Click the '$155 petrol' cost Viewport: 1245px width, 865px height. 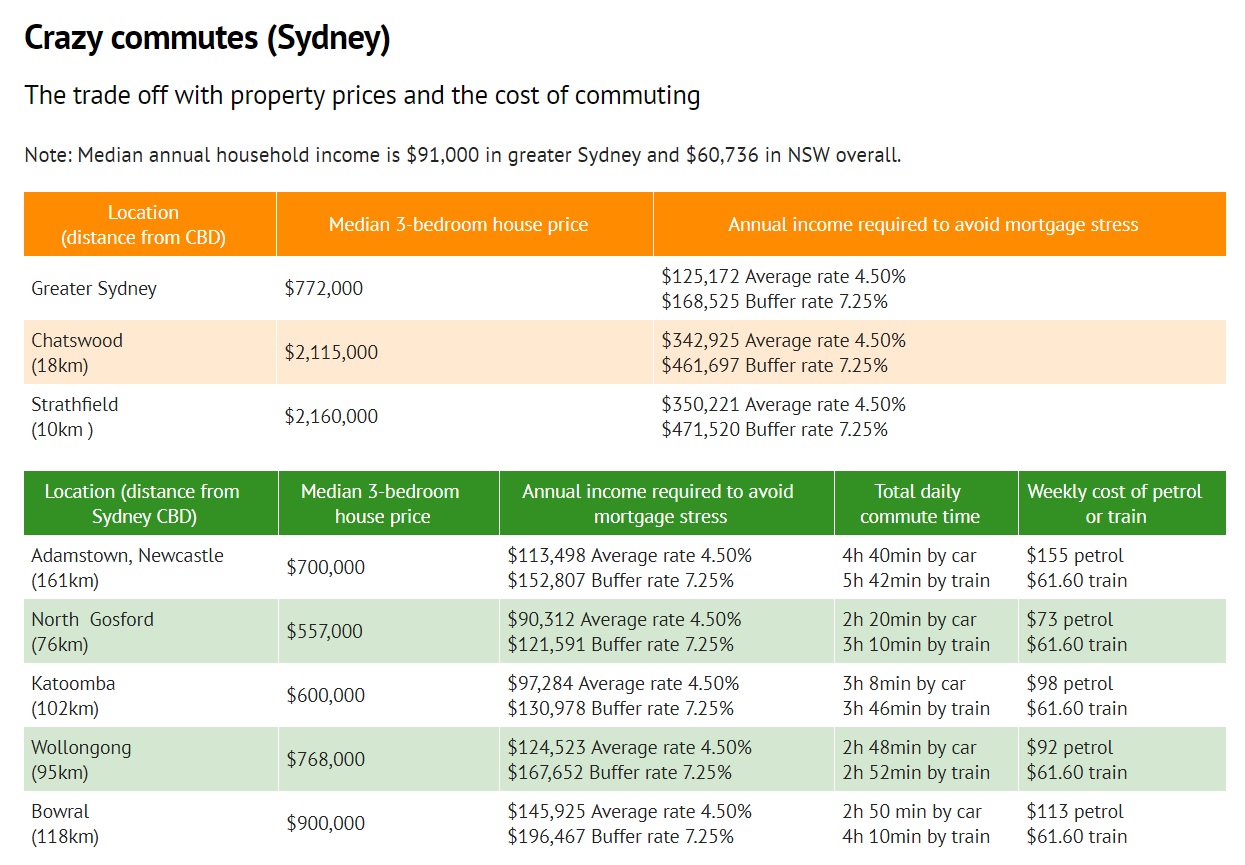[1075, 556]
